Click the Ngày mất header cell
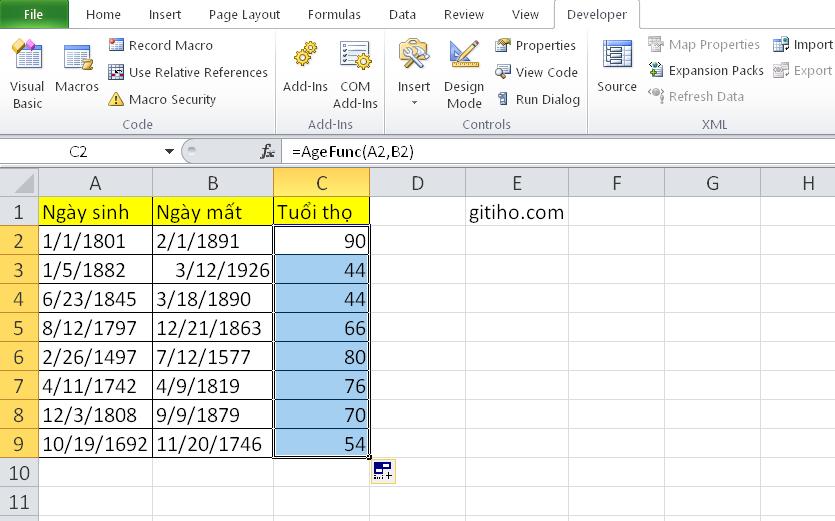 (x=213, y=211)
